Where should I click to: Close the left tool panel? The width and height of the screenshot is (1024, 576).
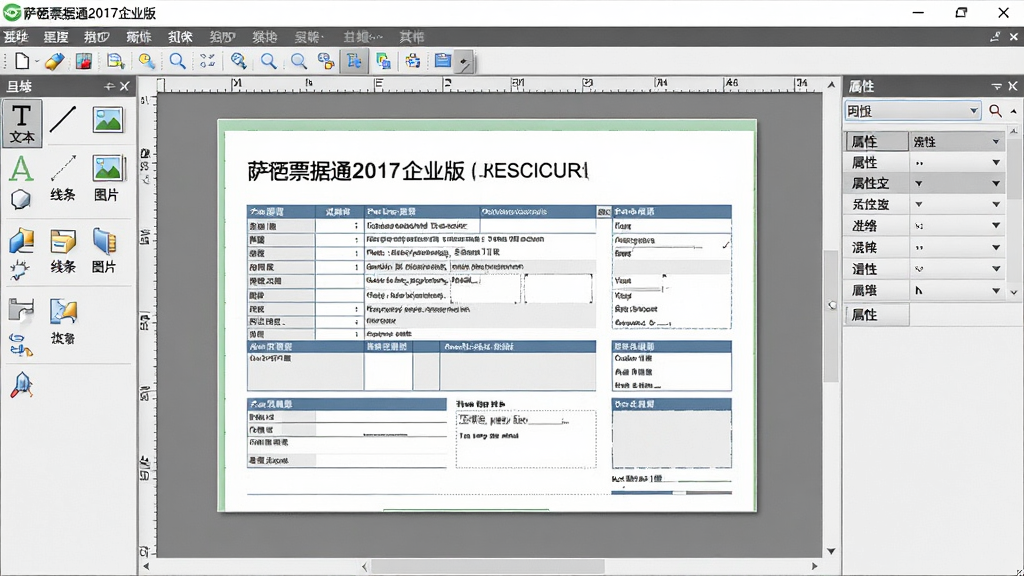click(124, 86)
